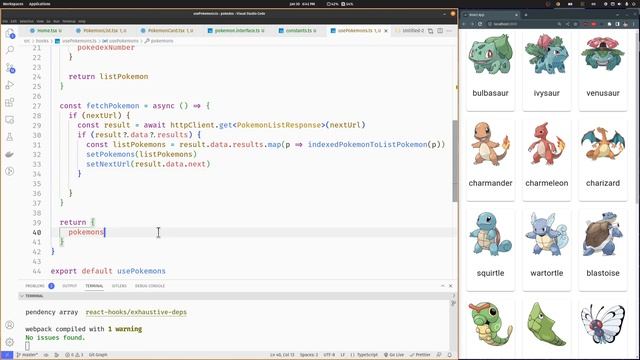Click the editor vertical scrollbar thumb
This screenshot has height=360, width=640.
pyautogui.click(x=455, y=161)
